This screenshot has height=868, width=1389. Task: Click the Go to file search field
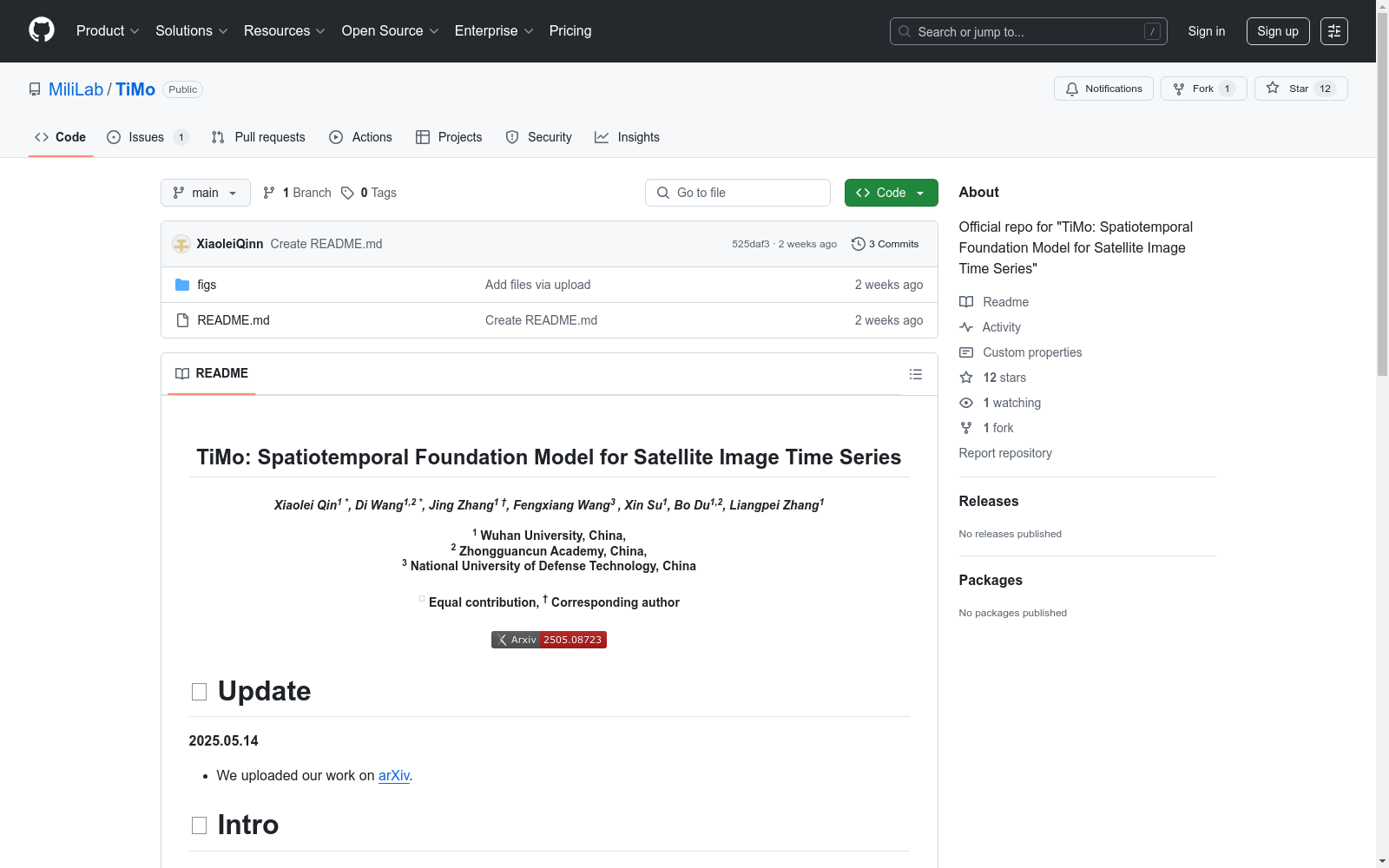[738, 193]
